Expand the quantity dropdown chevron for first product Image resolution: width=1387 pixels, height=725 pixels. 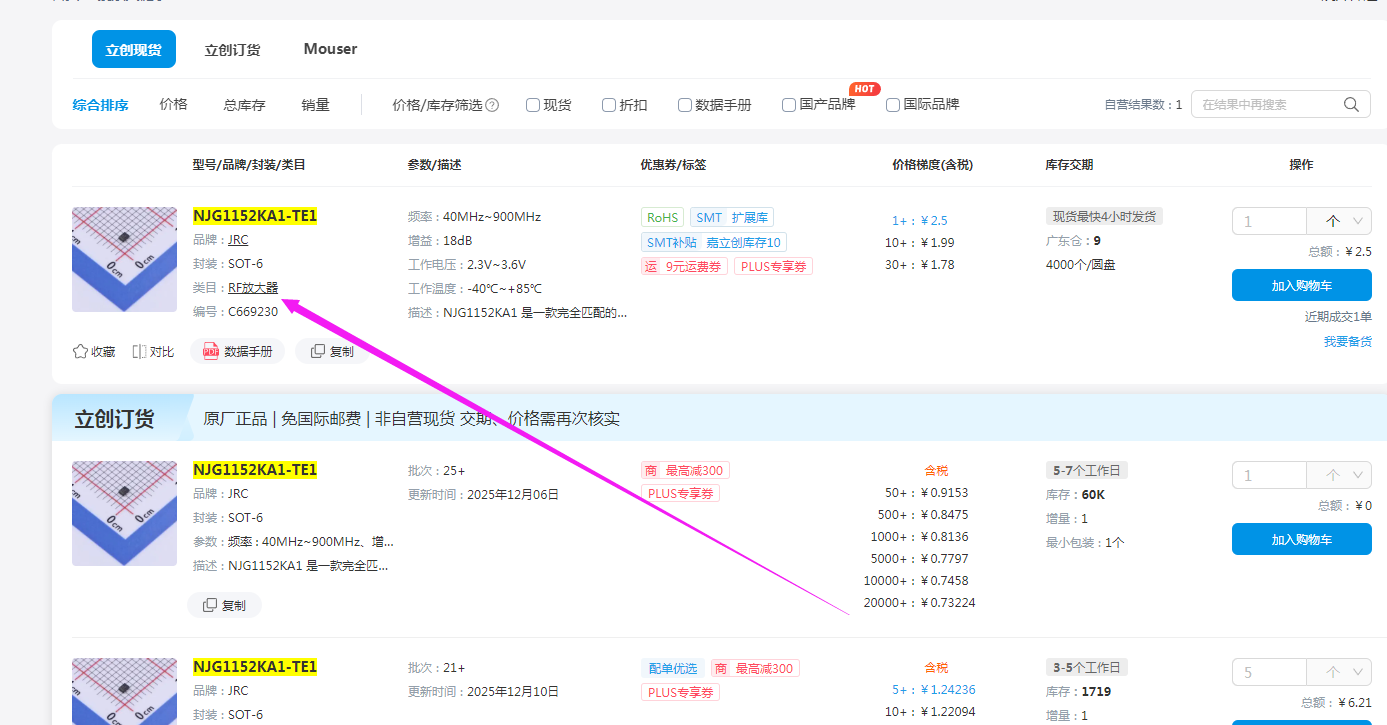click(x=1358, y=221)
